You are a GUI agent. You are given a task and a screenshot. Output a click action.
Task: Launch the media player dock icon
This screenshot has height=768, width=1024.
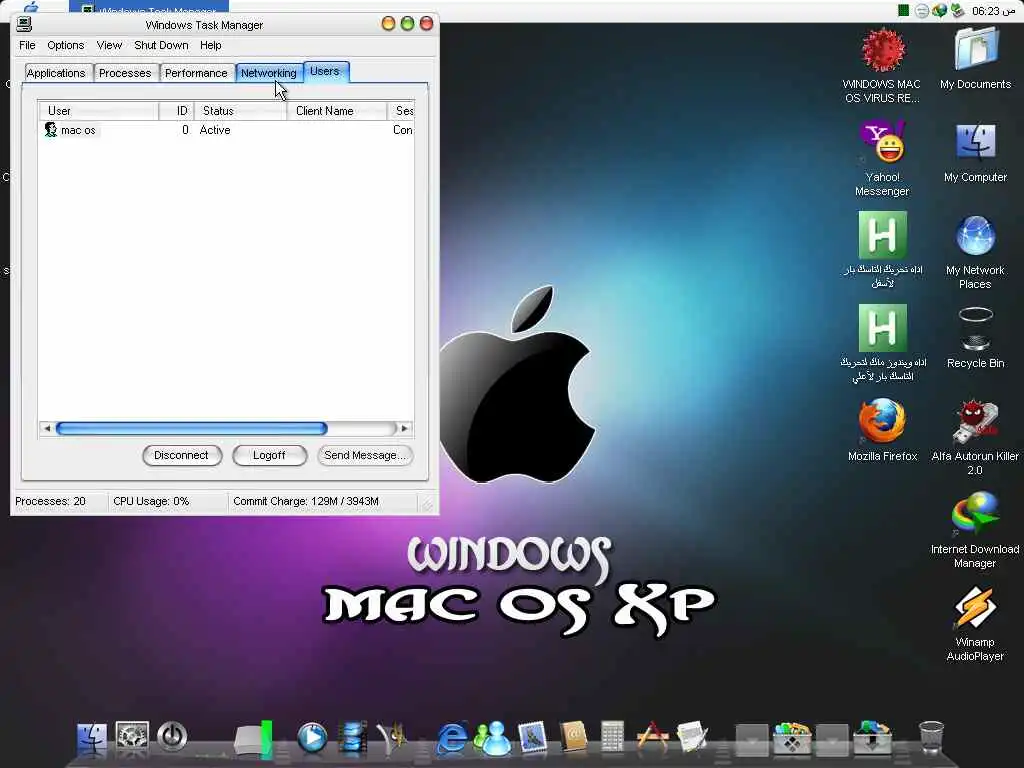[x=312, y=738]
